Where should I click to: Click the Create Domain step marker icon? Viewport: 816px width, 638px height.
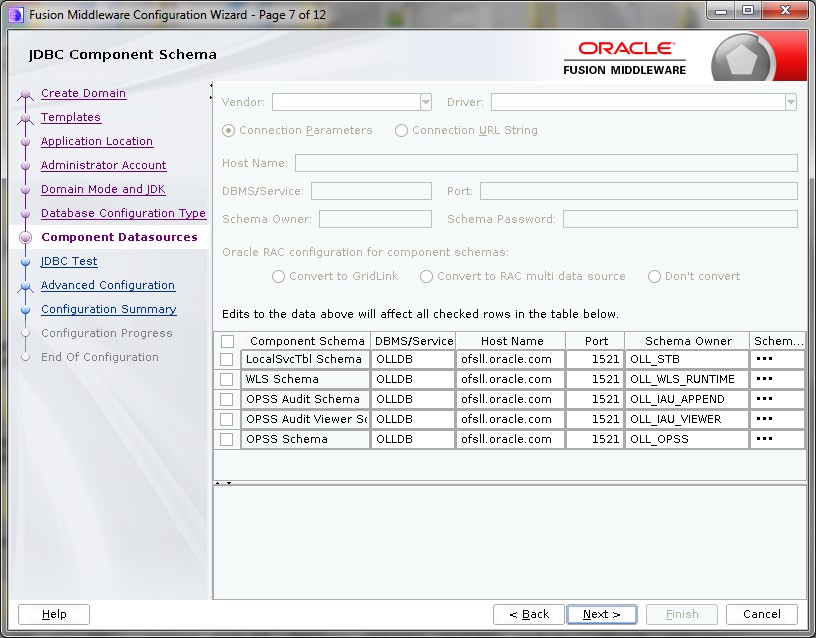point(26,95)
